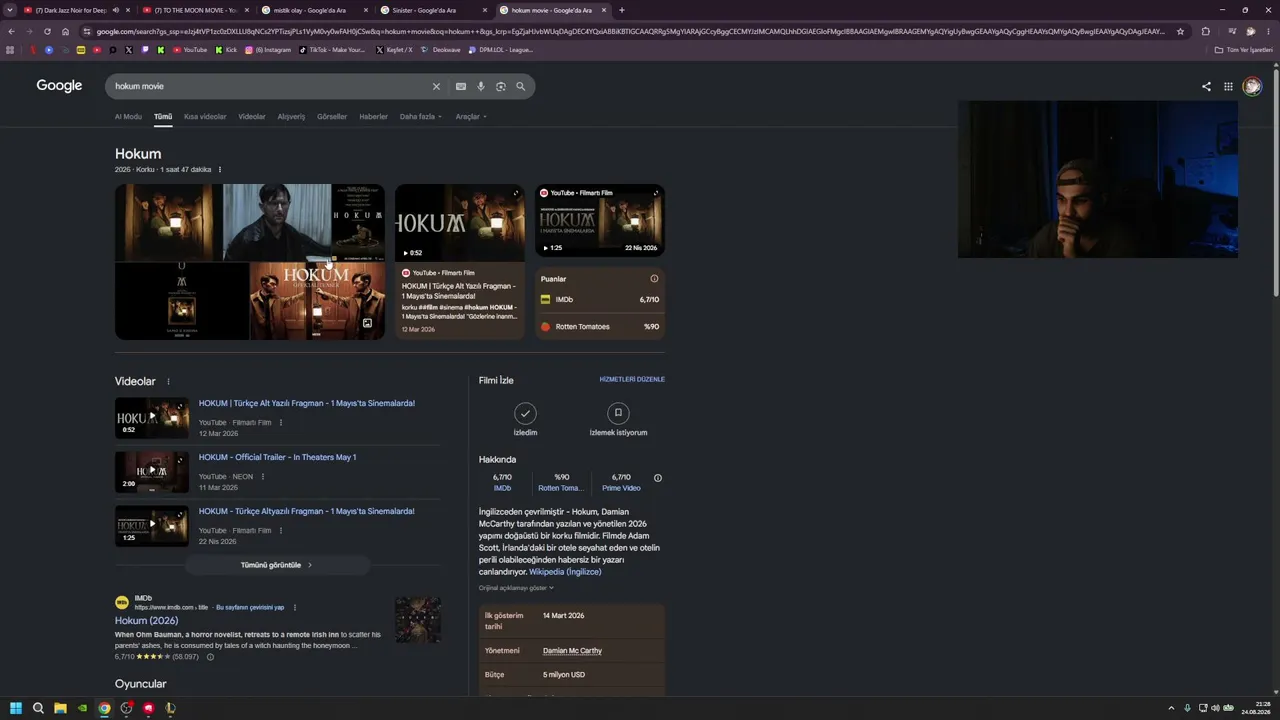This screenshot has width=1280, height=720.
Task: Open the Hokum (2026) IMDb link
Action: 146,621
